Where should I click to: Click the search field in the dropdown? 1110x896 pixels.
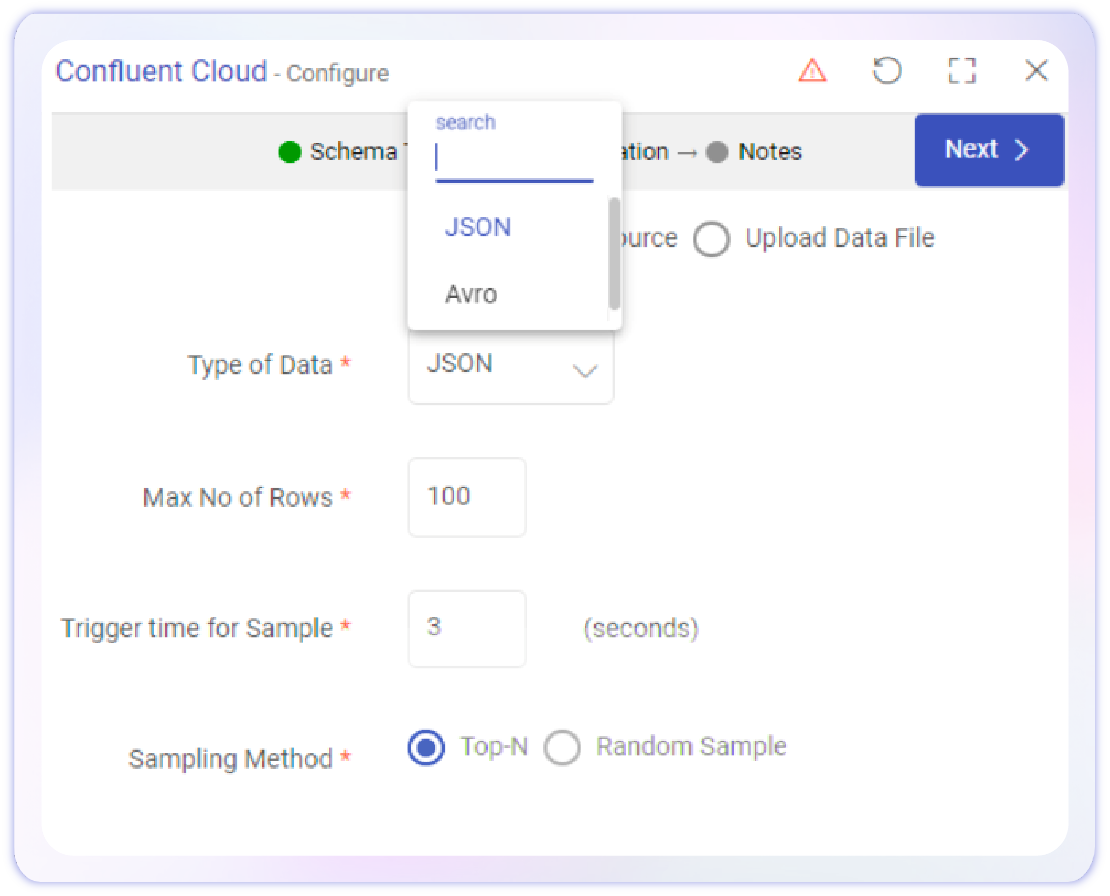click(514, 159)
